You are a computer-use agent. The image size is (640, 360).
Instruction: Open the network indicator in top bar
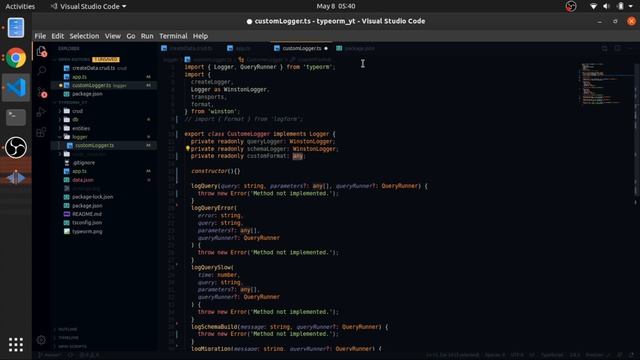pyautogui.click(x=593, y=6)
